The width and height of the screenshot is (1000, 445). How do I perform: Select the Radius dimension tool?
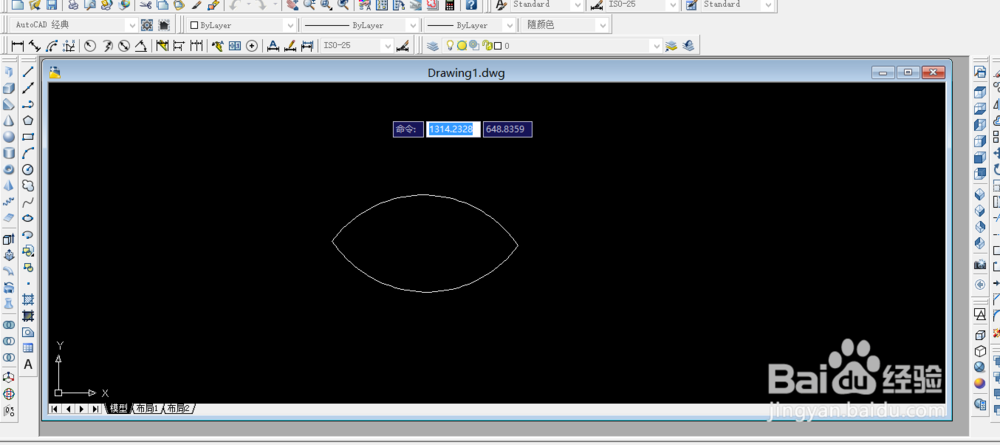[x=90, y=46]
